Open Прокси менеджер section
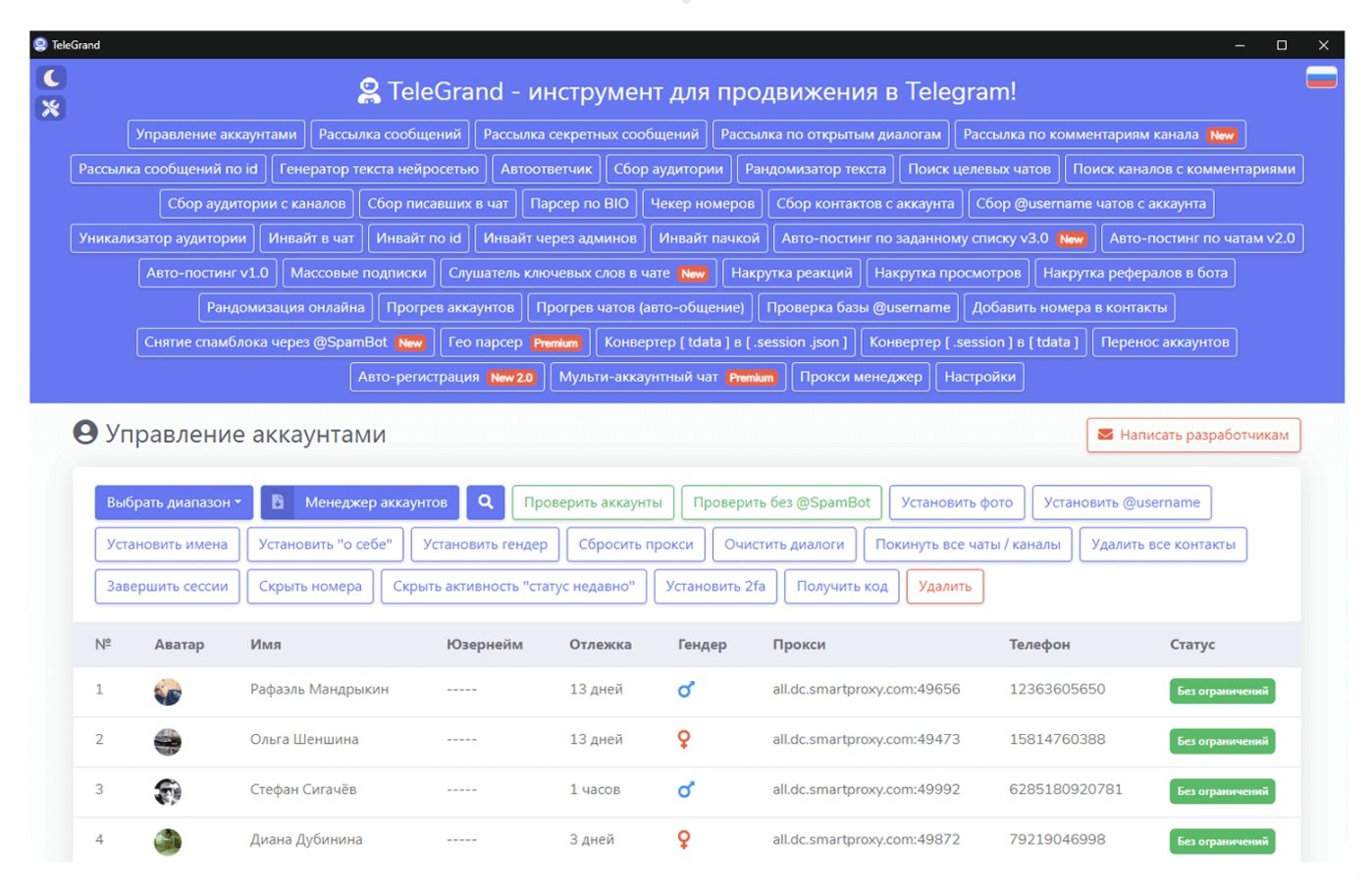This screenshot has width=1372, height=891. [x=861, y=377]
